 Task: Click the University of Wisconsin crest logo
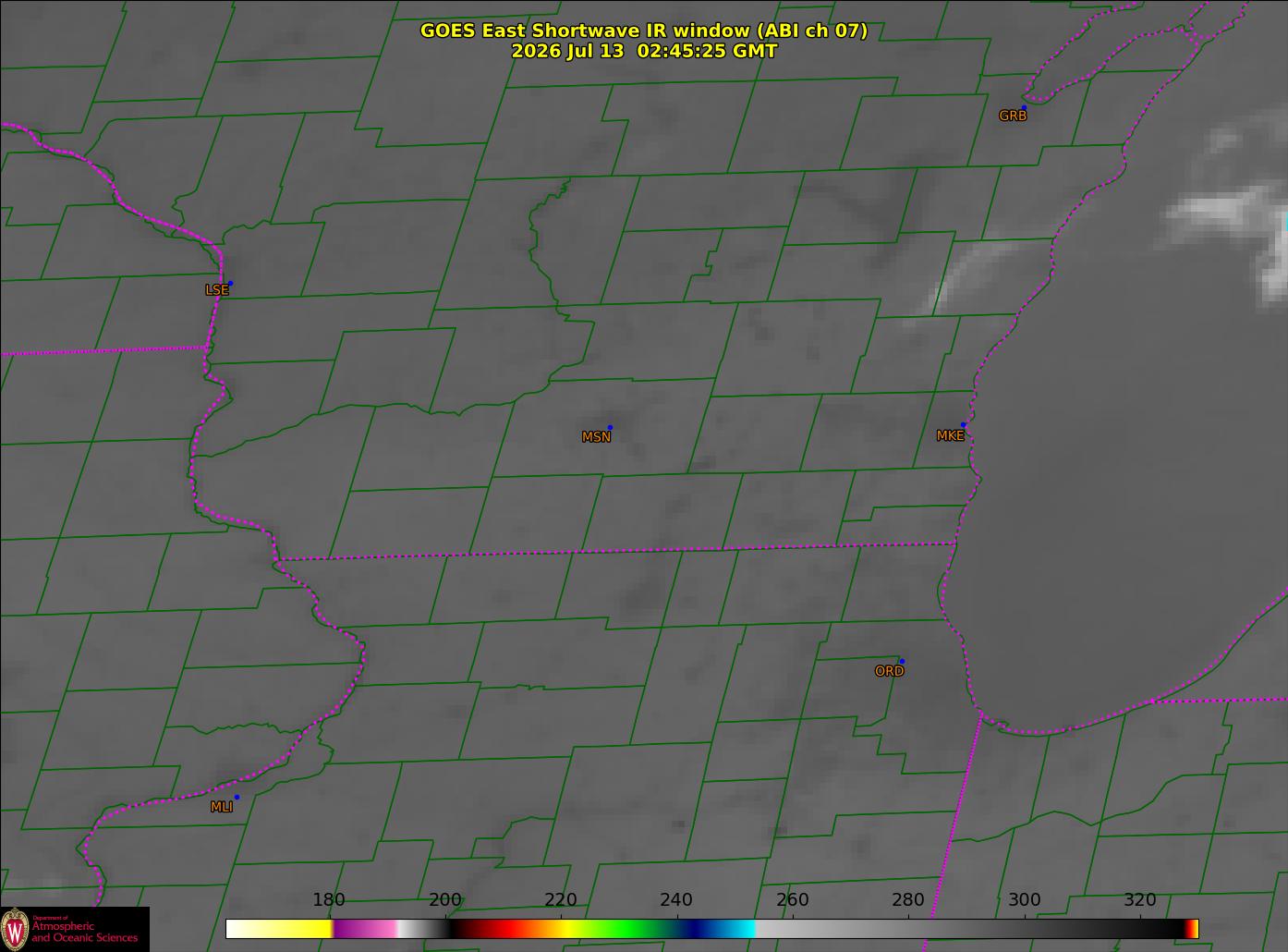tap(15, 929)
